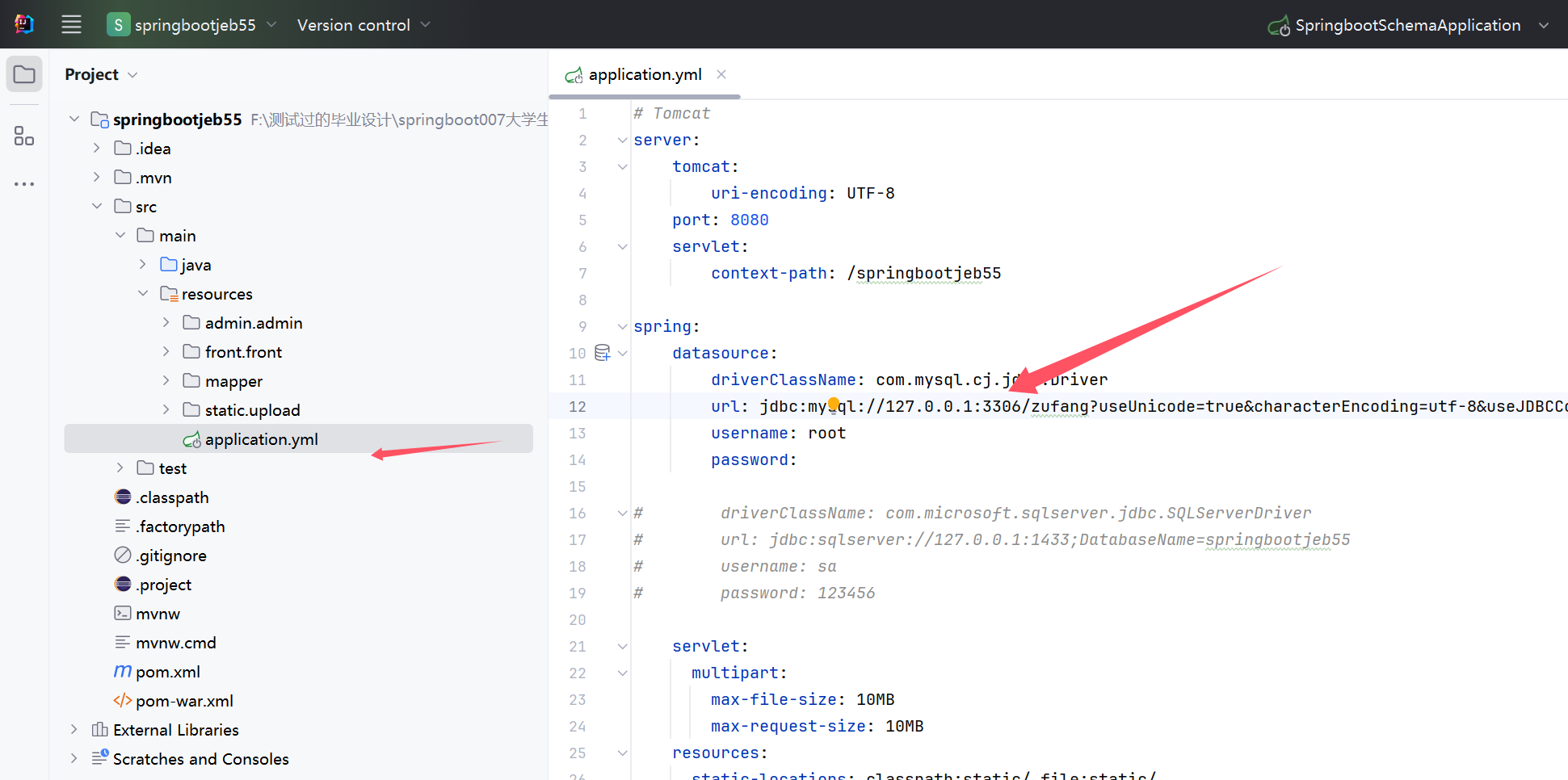This screenshot has height=780, width=1568.
Task: Collapse the resources folder
Action: coord(143,293)
